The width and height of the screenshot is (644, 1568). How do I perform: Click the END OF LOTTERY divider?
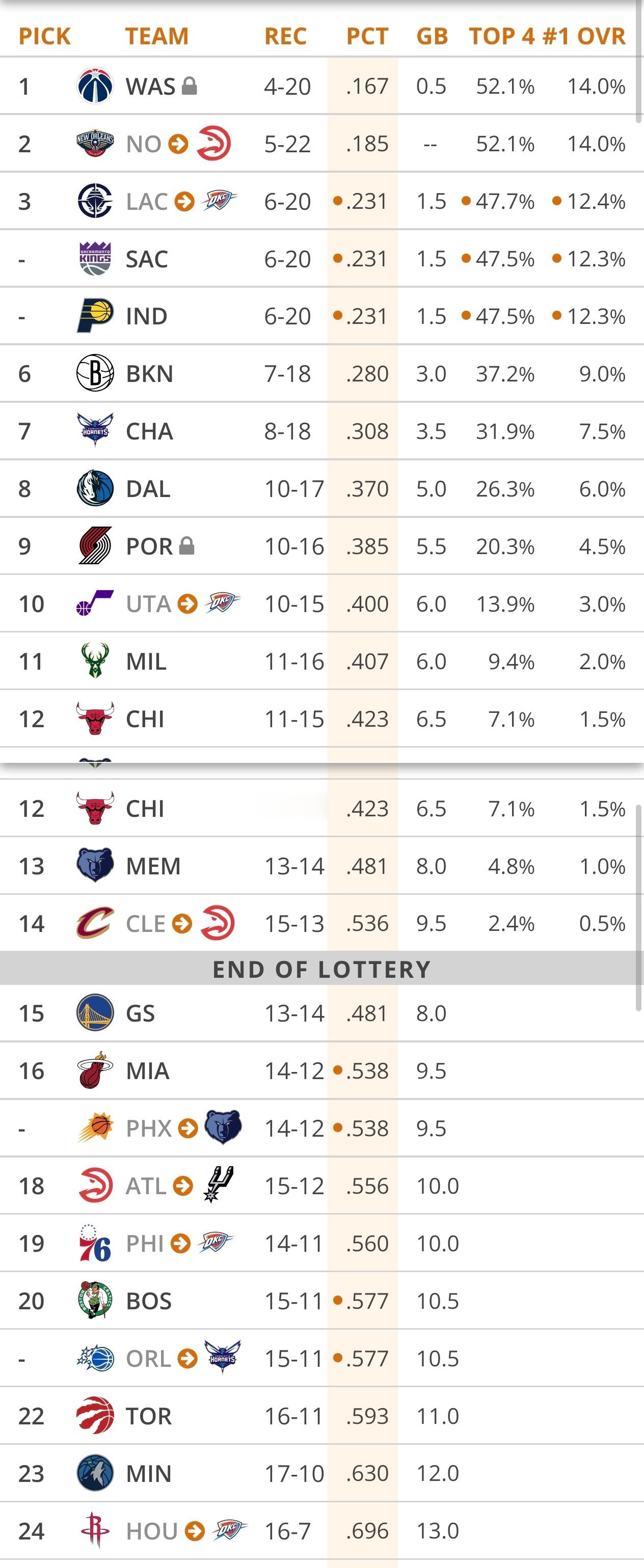[x=321, y=969]
